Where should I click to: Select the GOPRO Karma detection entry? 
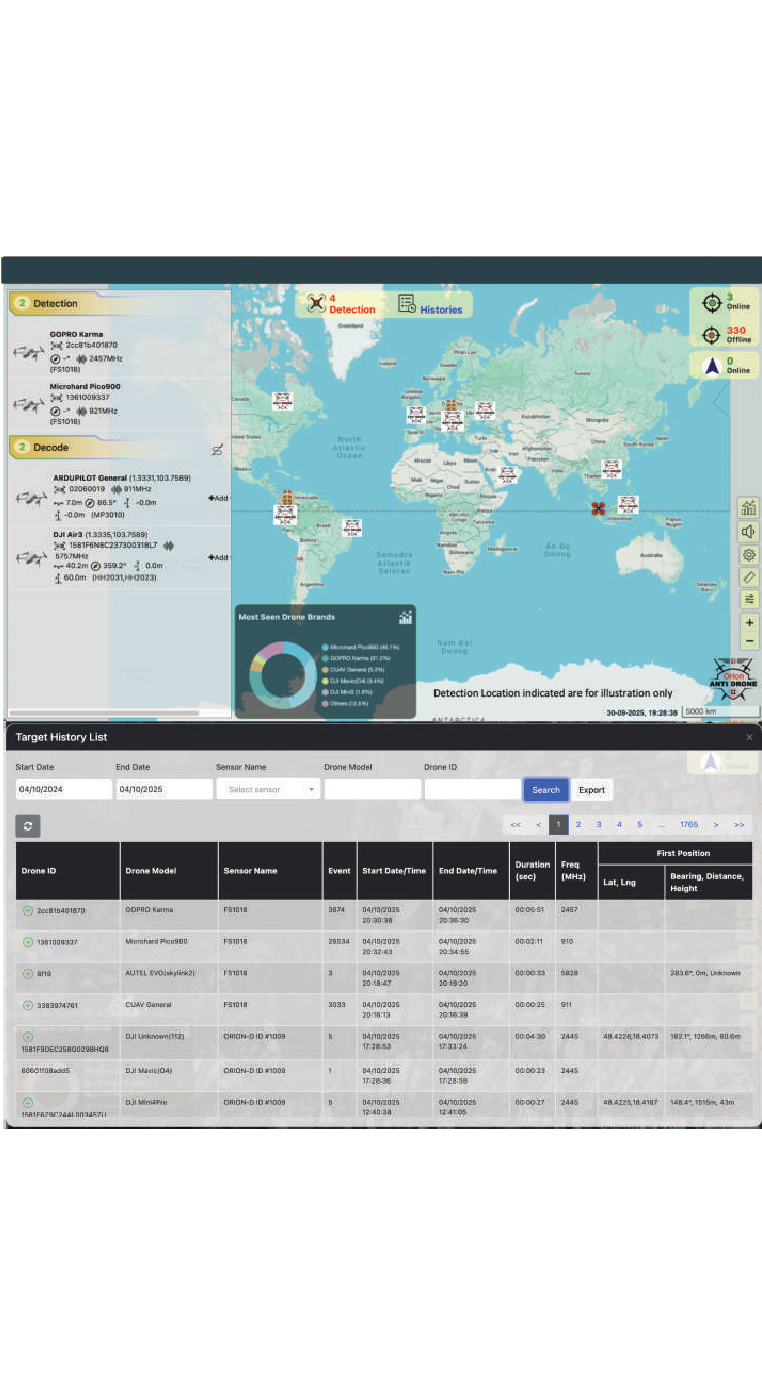[119, 352]
